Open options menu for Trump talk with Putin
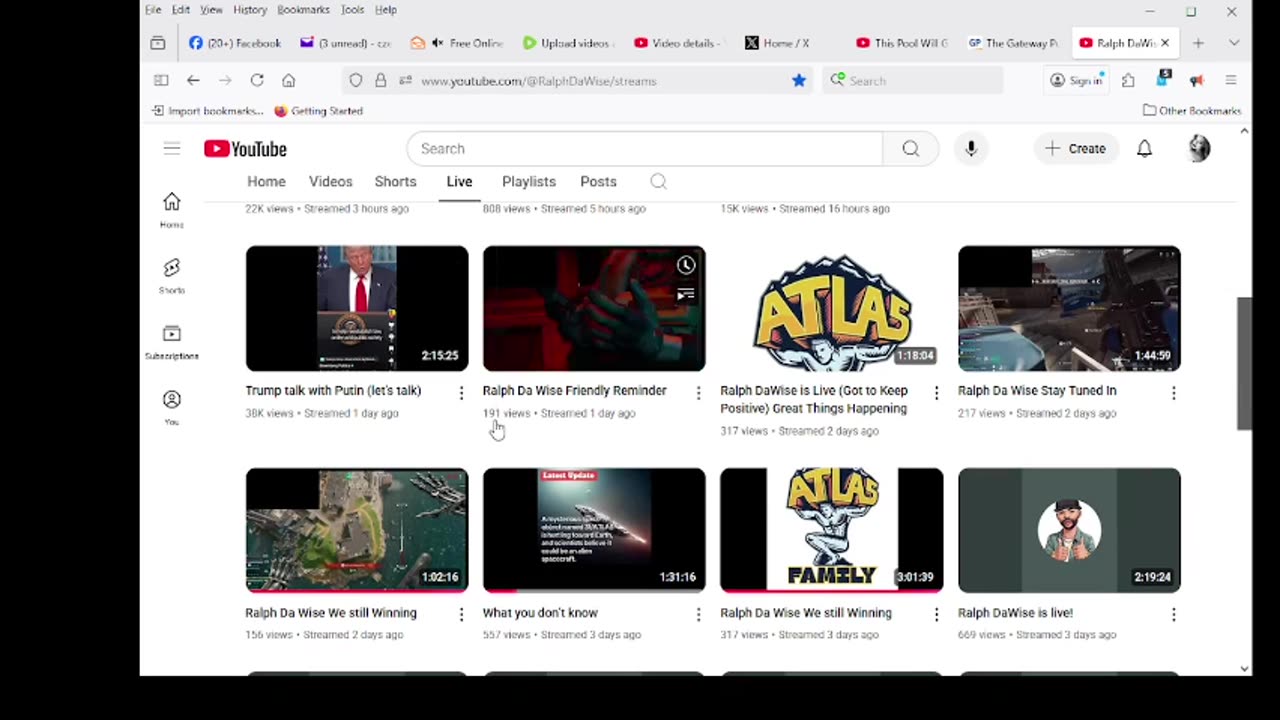The height and width of the screenshot is (720, 1280). click(x=461, y=393)
